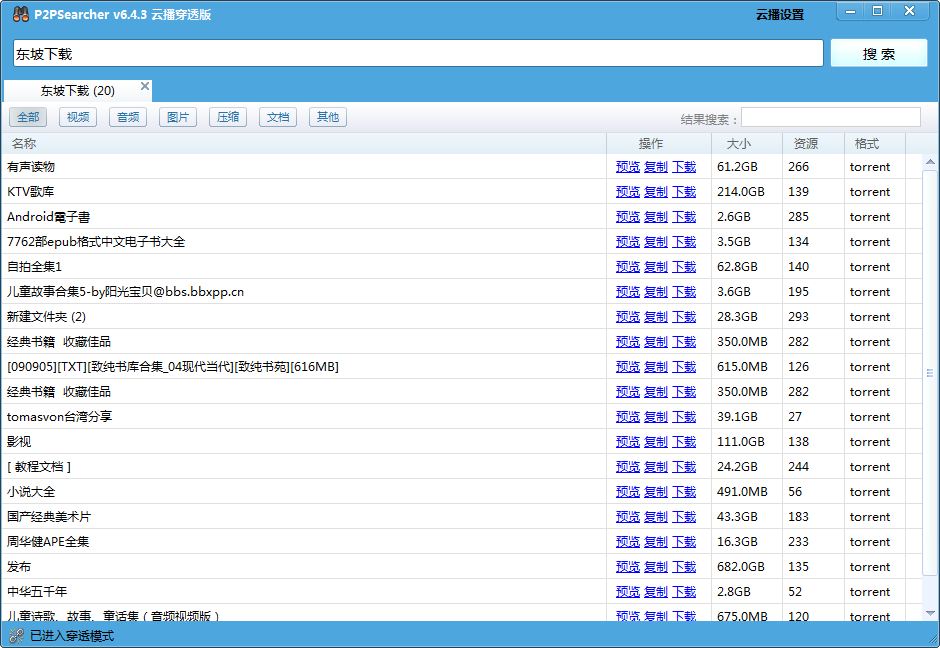
Task: Show only 压缩 results
Action: [228, 117]
